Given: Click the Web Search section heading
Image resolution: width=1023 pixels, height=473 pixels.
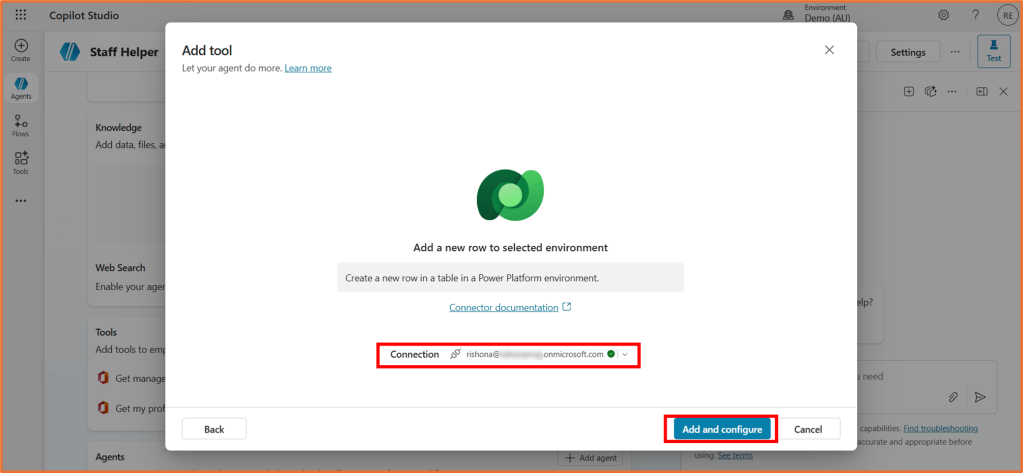Looking at the screenshot, I should [120, 267].
